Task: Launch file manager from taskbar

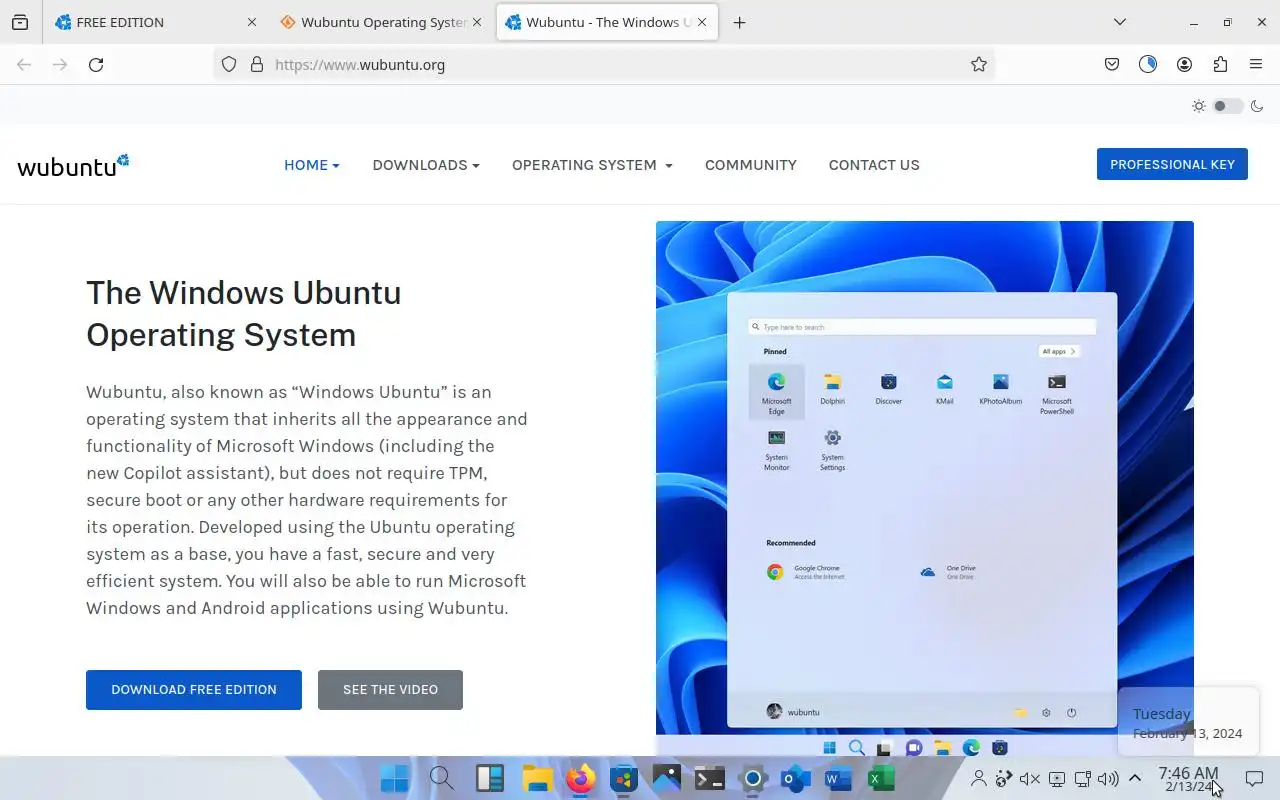Action: coord(537,778)
